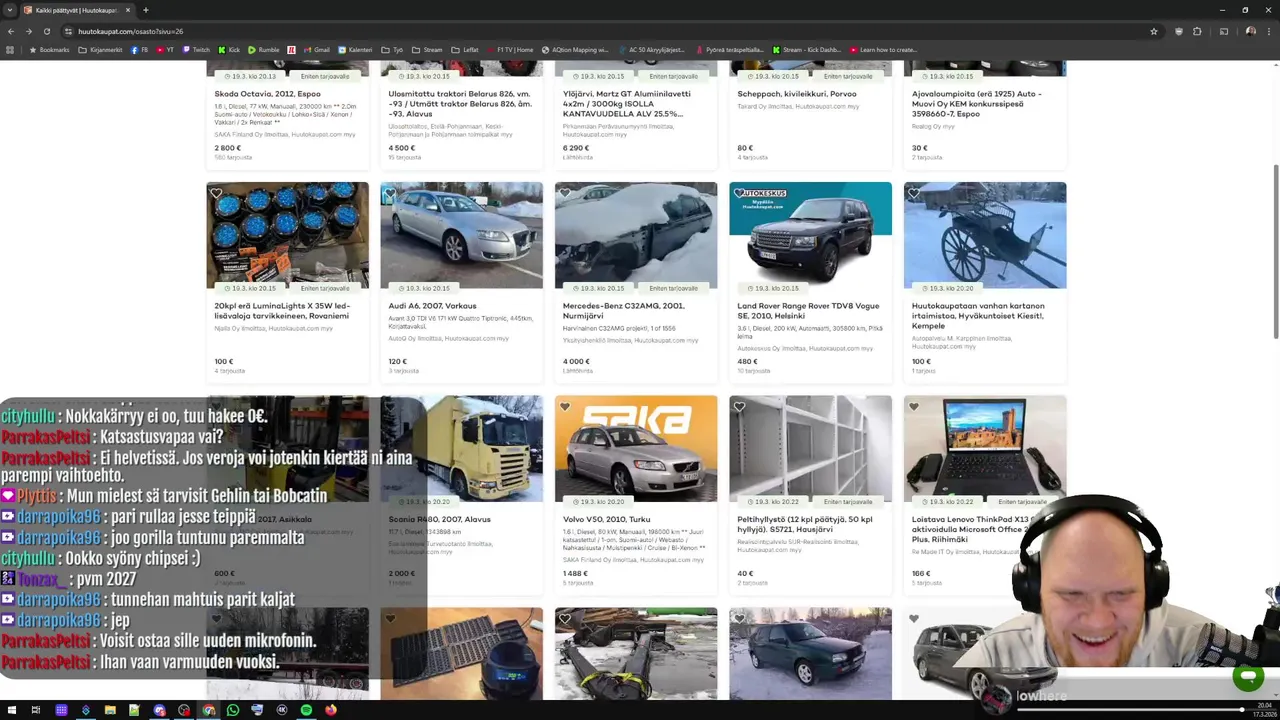This screenshot has height=720, width=1280.
Task: Open the Scheppach kivileikkuri Porvoo listing
Action: click(796, 94)
